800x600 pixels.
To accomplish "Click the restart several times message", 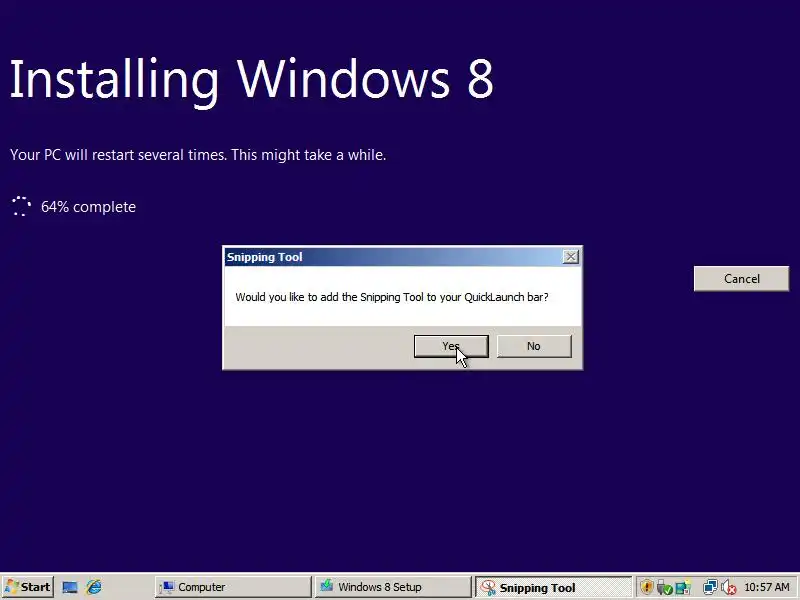I will 198,155.
